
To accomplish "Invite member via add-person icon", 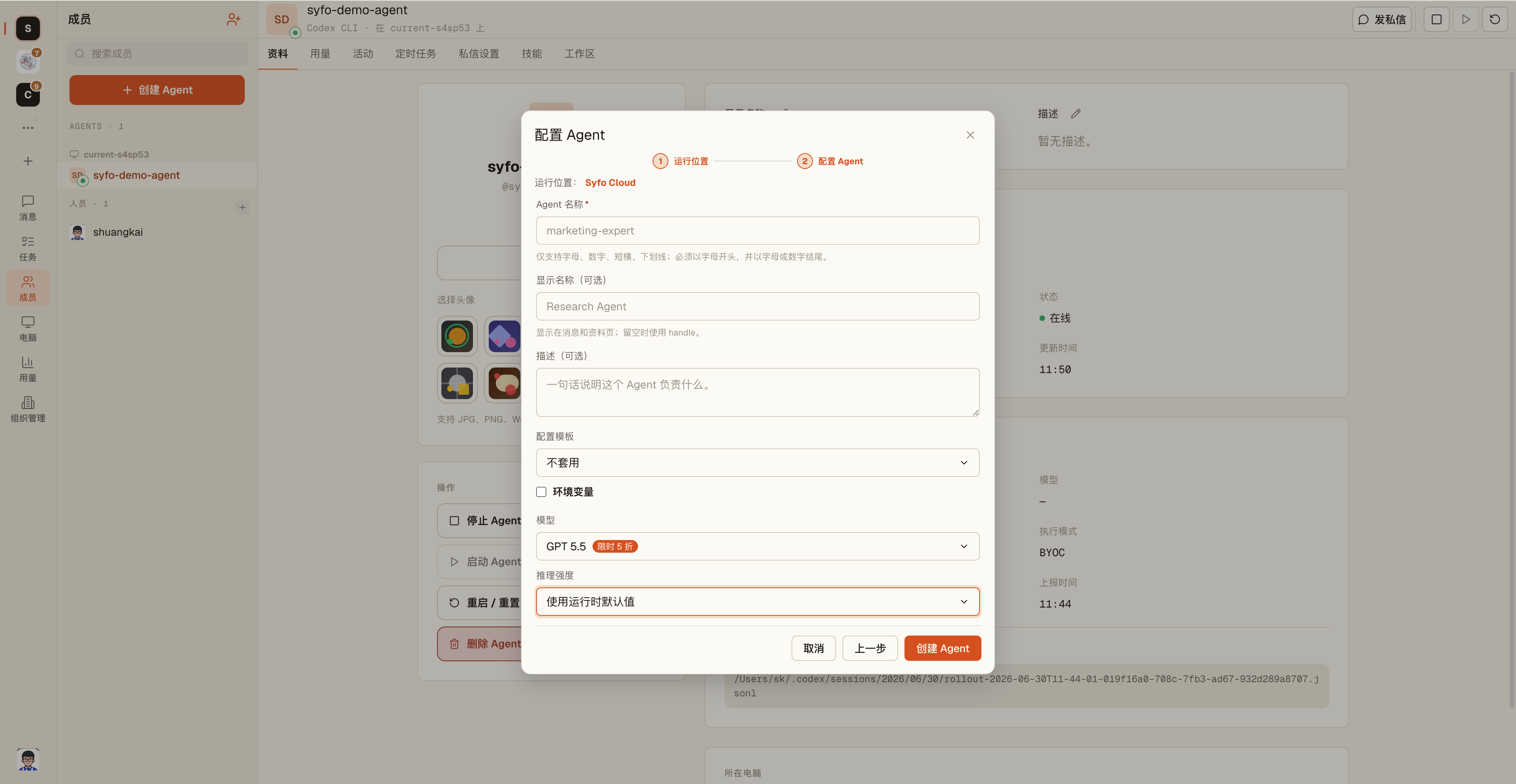I will click(233, 19).
